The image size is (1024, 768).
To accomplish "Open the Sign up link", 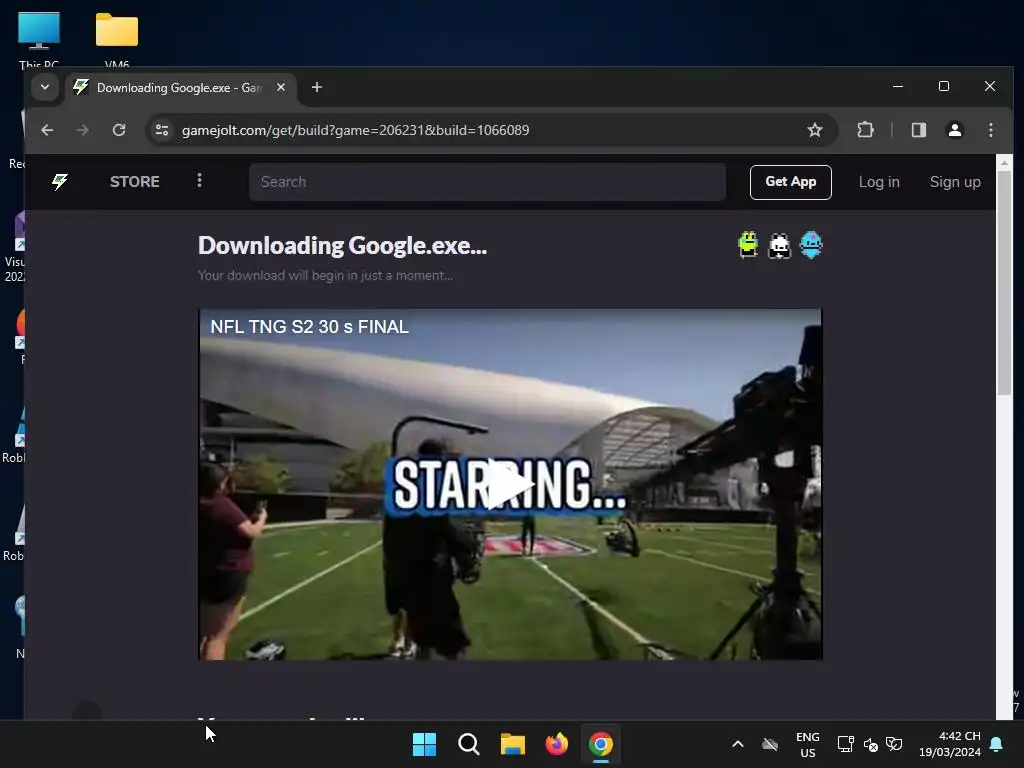I will click(x=955, y=182).
